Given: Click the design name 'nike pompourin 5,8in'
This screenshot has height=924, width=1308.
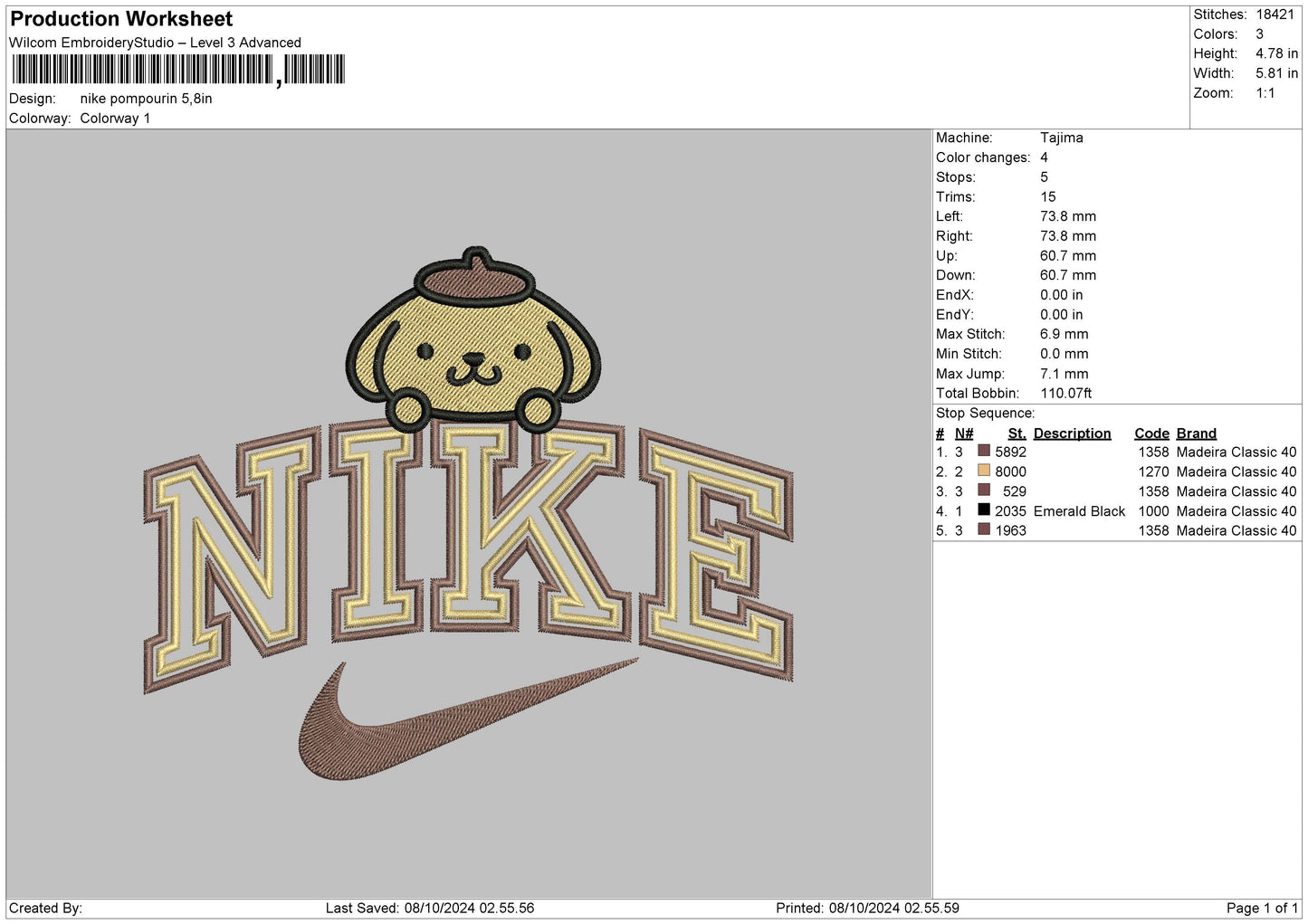Looking at the screenshot, I should [x=147, y=99].
